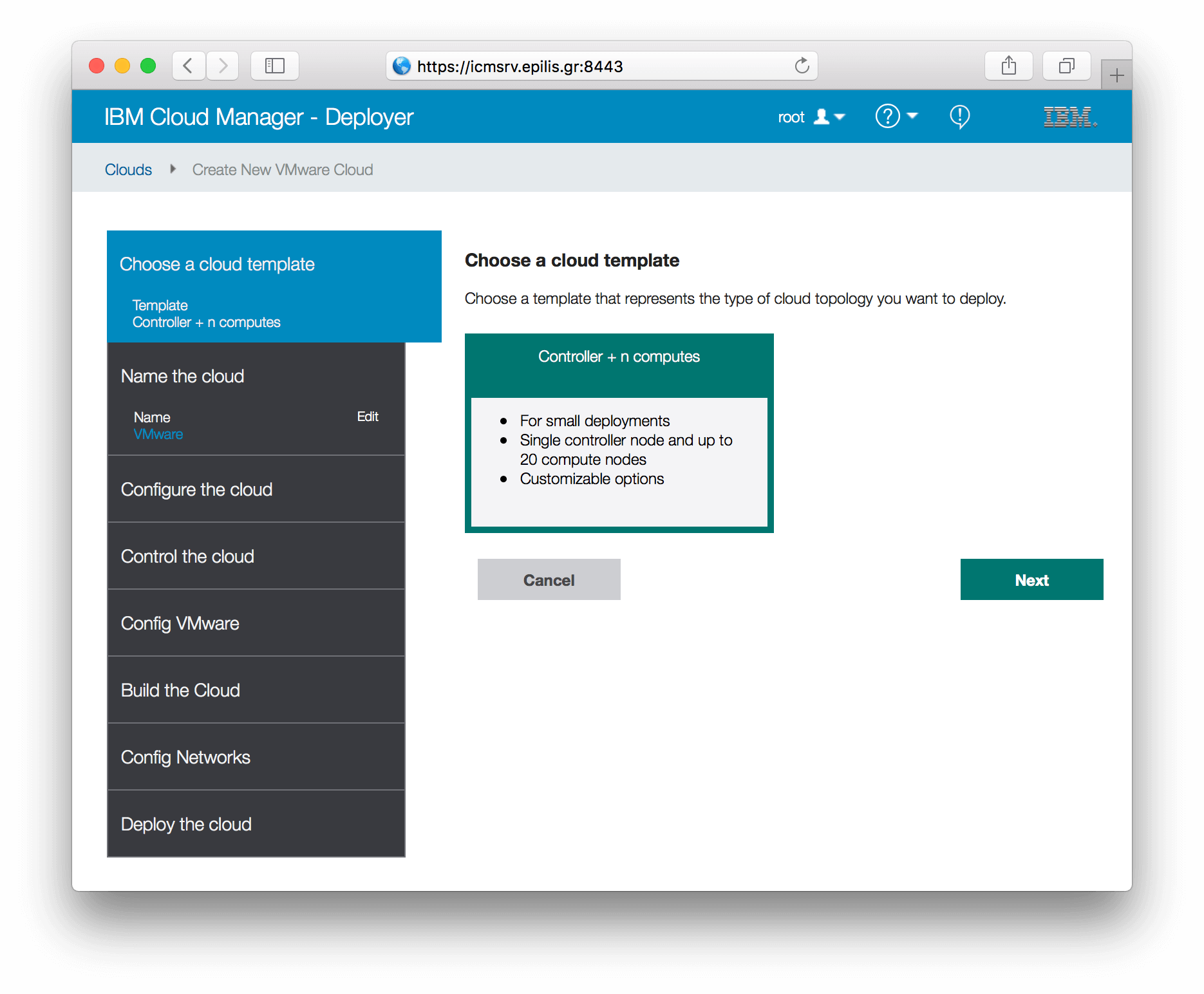
Task: Click the VMware name value
Action: [158, 434]
